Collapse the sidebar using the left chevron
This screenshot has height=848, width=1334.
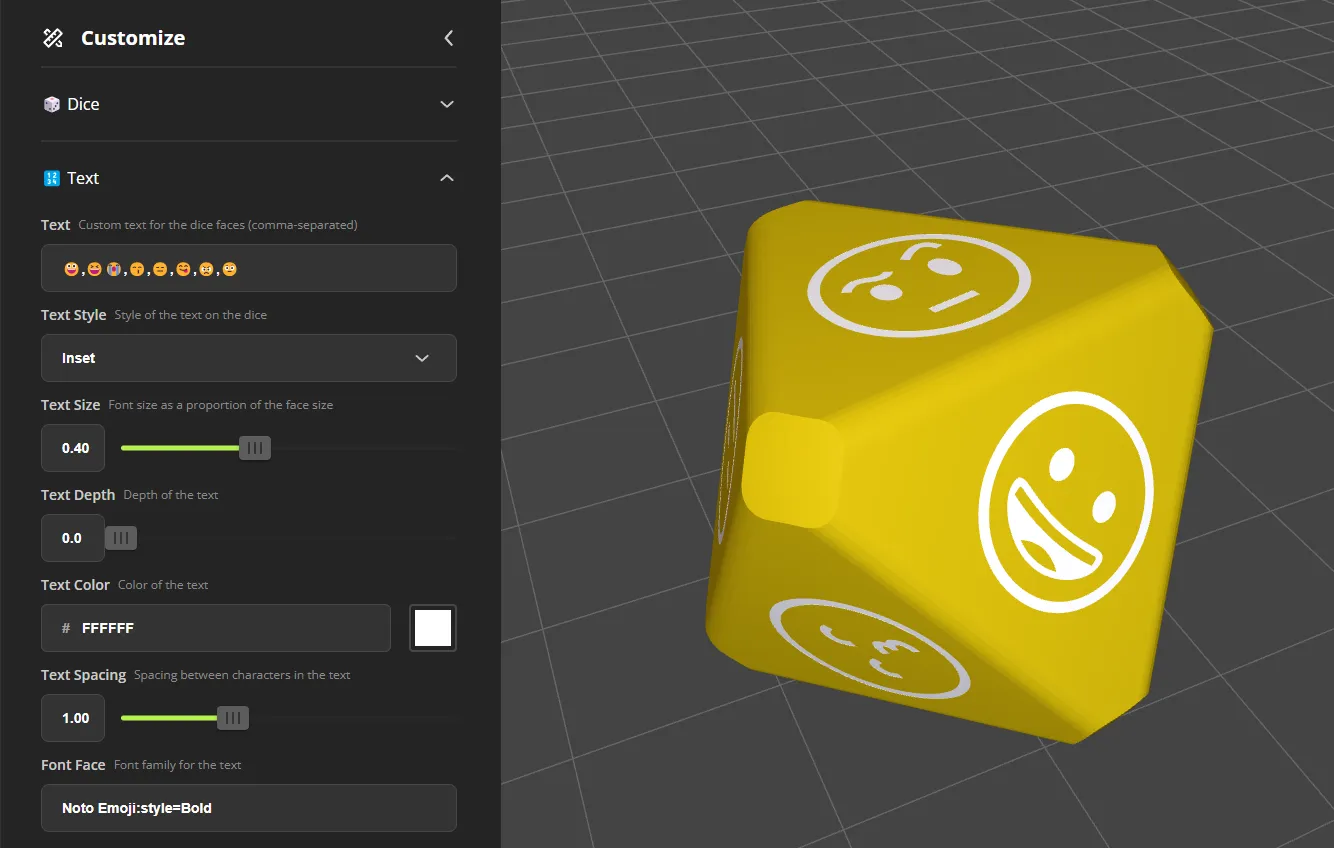pos(448,38)
